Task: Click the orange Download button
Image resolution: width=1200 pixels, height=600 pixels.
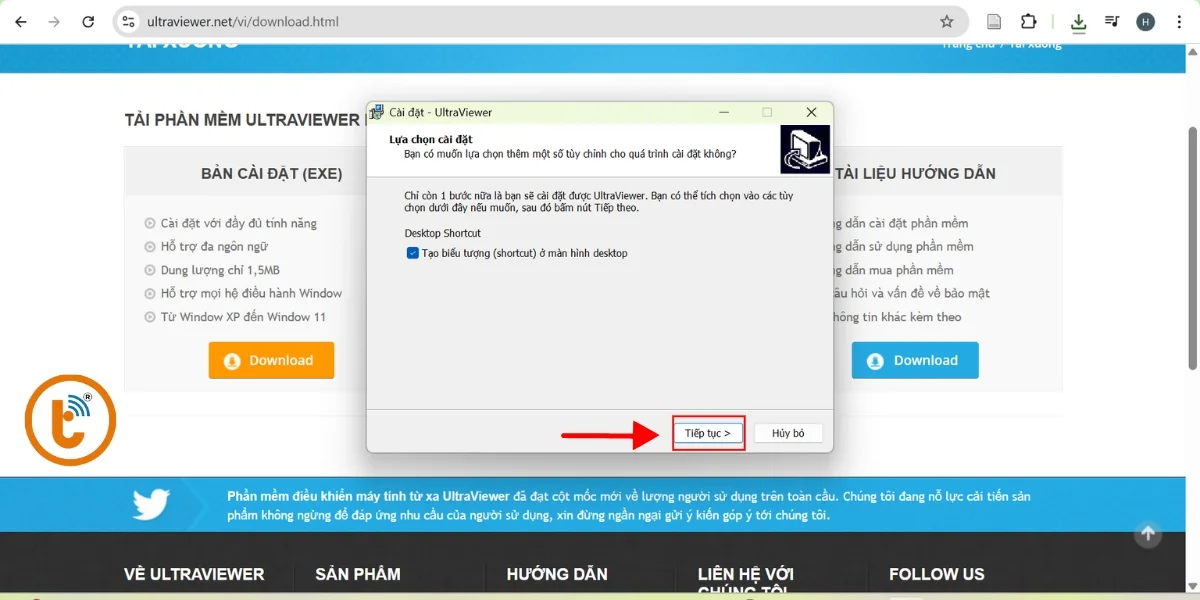Action: [271, 360]
